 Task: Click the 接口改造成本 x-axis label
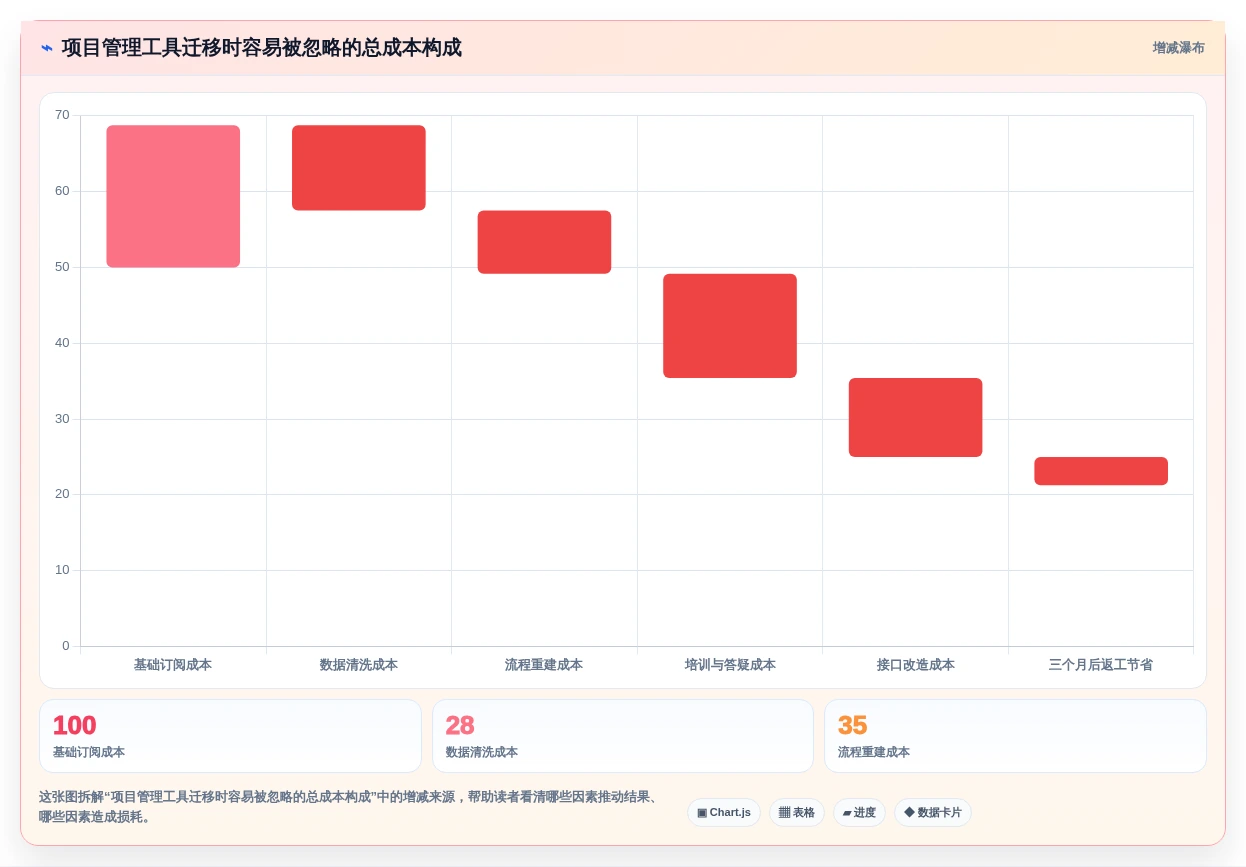(916, 664)
